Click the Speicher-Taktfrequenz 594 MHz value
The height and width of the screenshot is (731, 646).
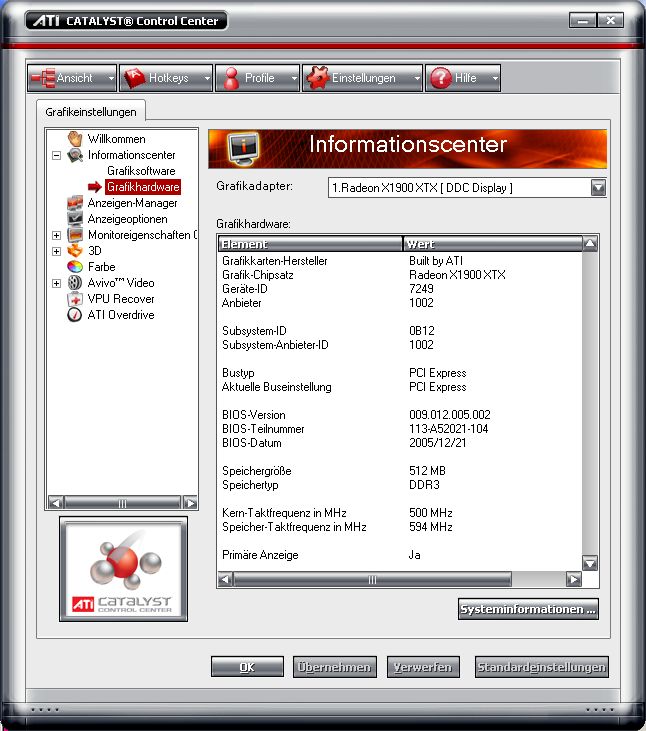431,527
